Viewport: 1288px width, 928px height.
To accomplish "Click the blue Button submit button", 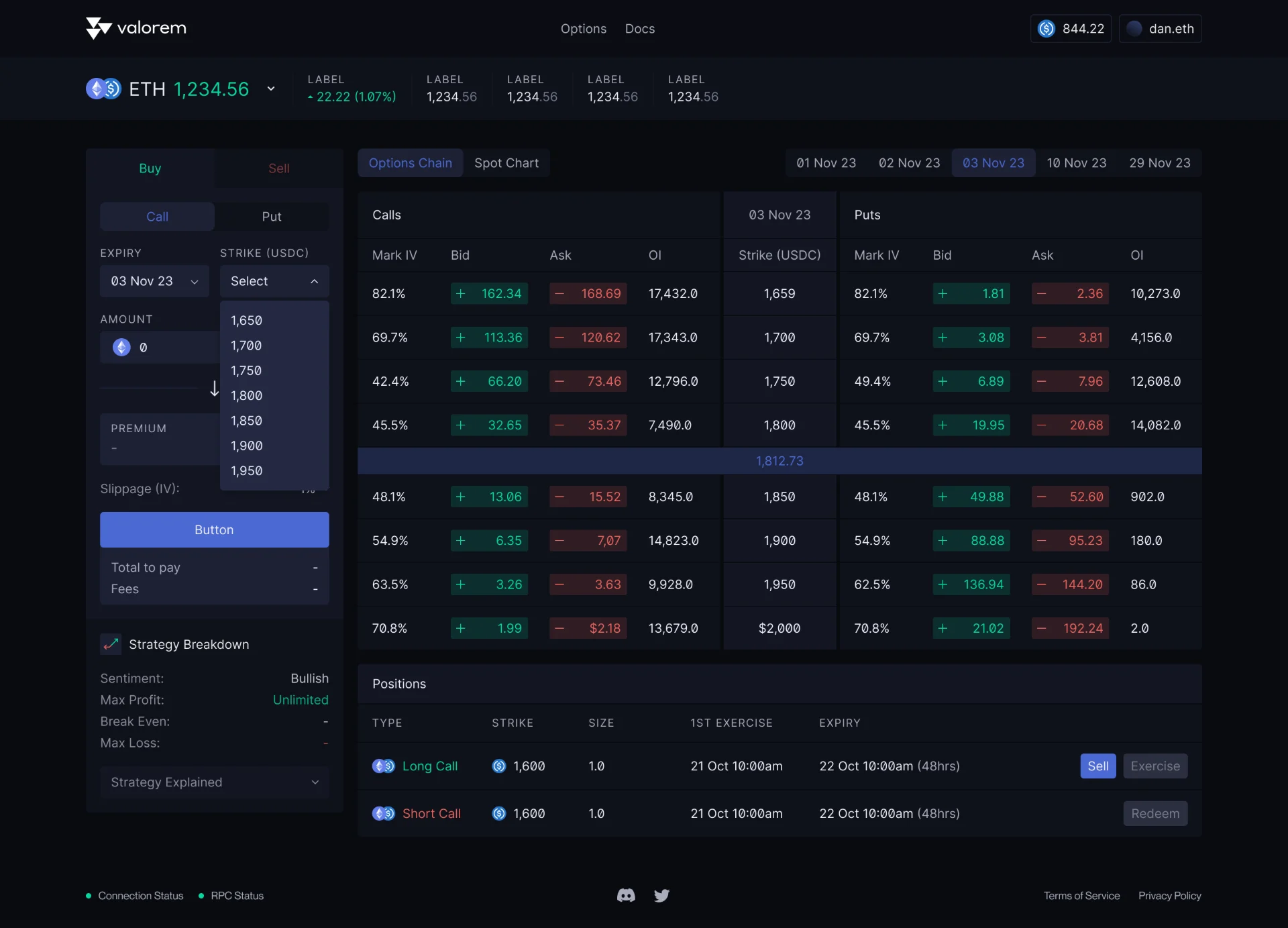I will click(x=214, y=529).
